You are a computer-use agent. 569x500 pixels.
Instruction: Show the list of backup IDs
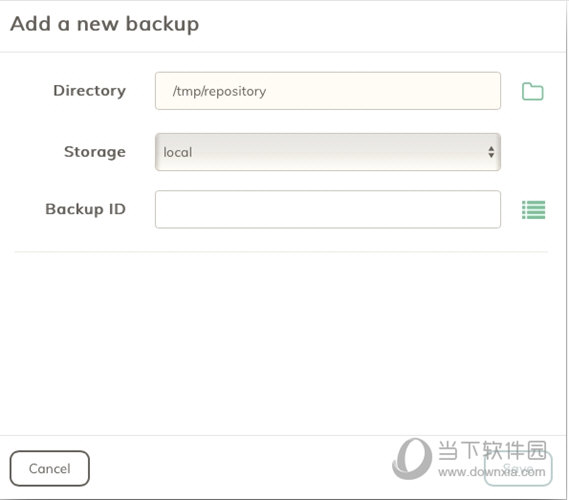click(x=533, y=210)
